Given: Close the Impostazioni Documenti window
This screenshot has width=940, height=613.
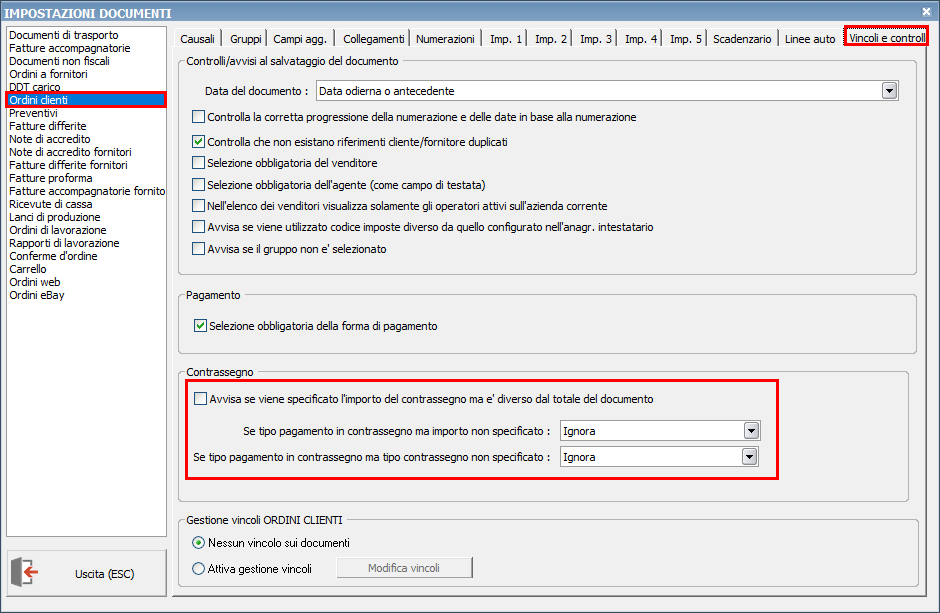Looking at the screenshot, I should click(x=926, y=11).
